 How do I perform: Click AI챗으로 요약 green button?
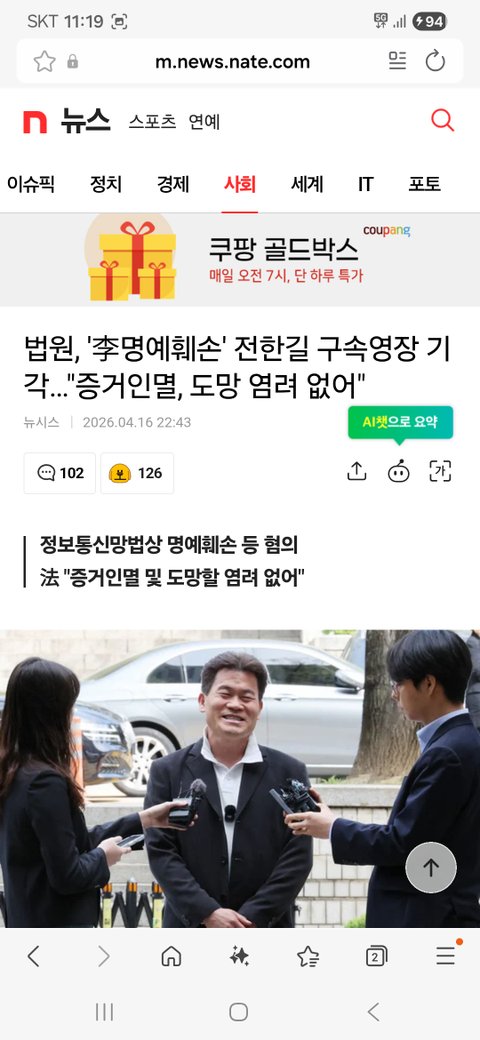(x=400, y=422)
